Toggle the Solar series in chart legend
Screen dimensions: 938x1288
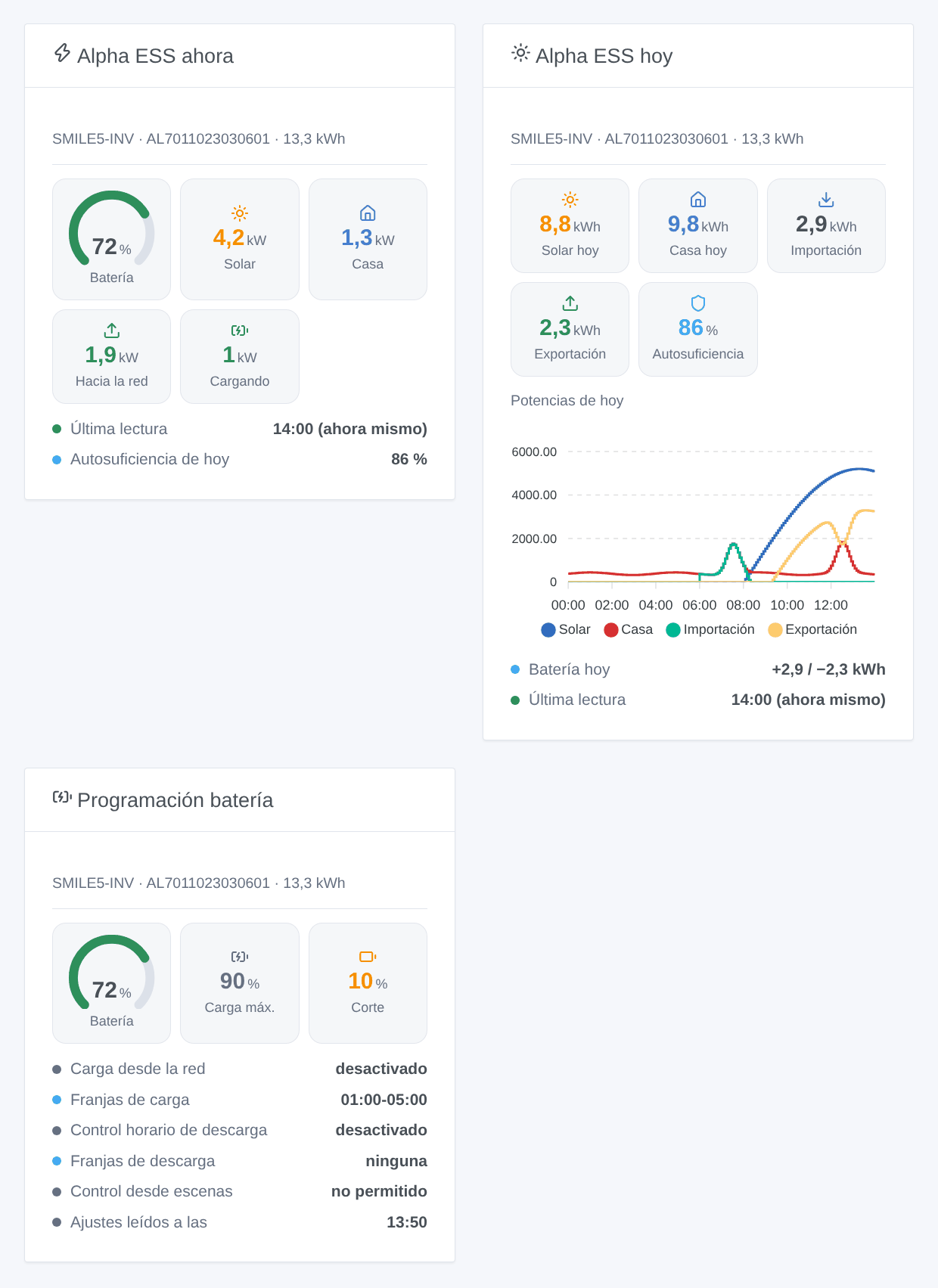[566, 629]
